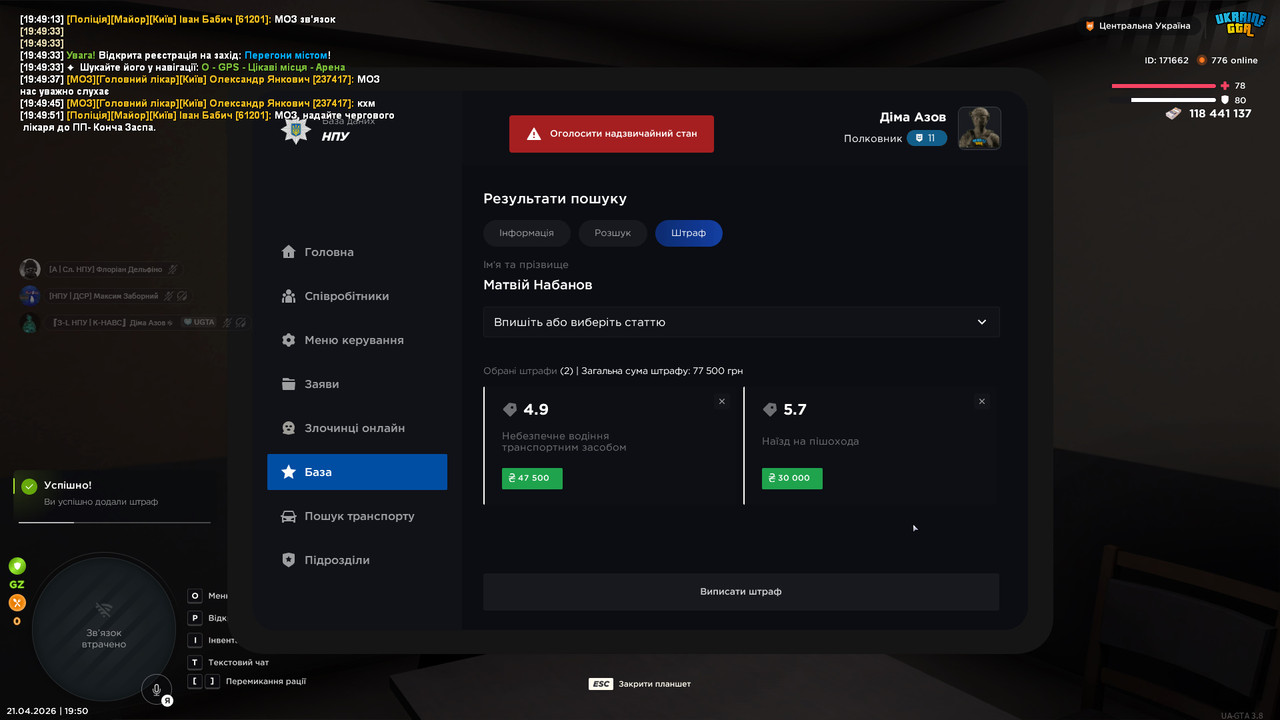Click the red health bar

1163,86
